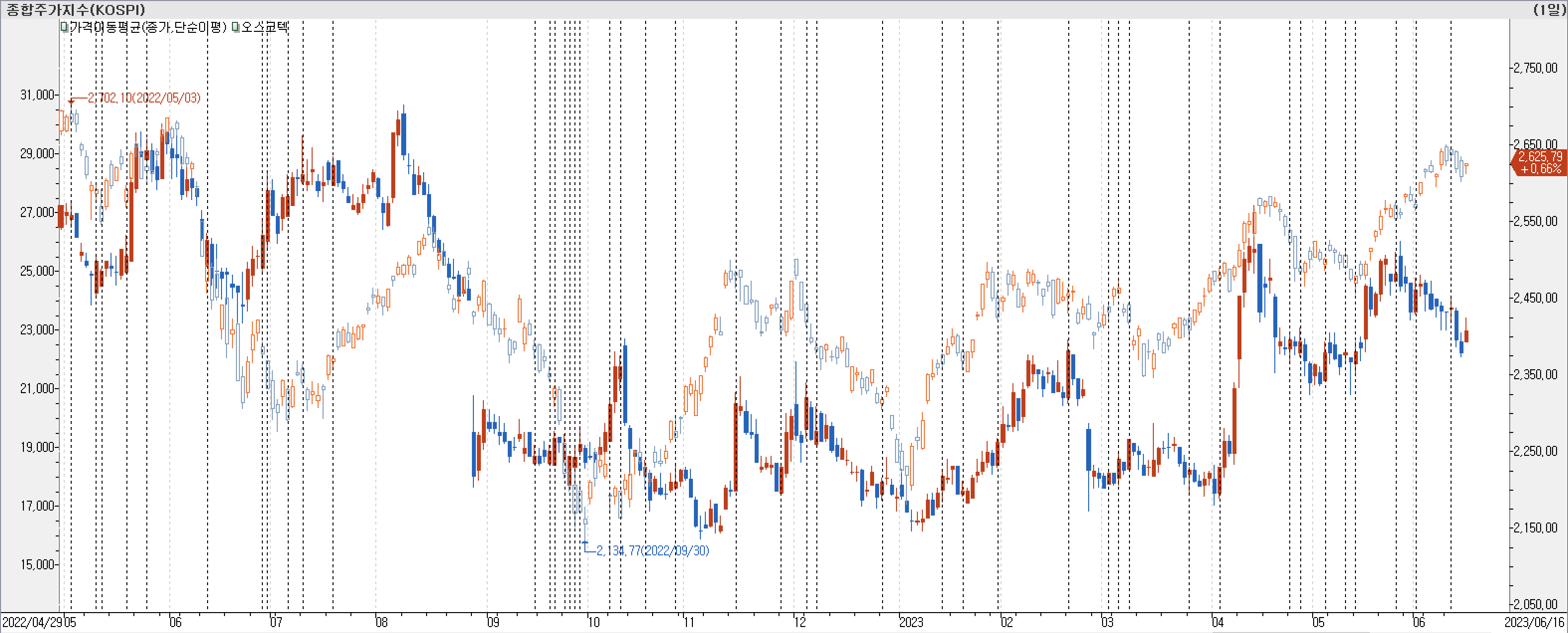Click the (1일) period indicator
This screenshot has width=1568, height=633.
coord(1549,9)
